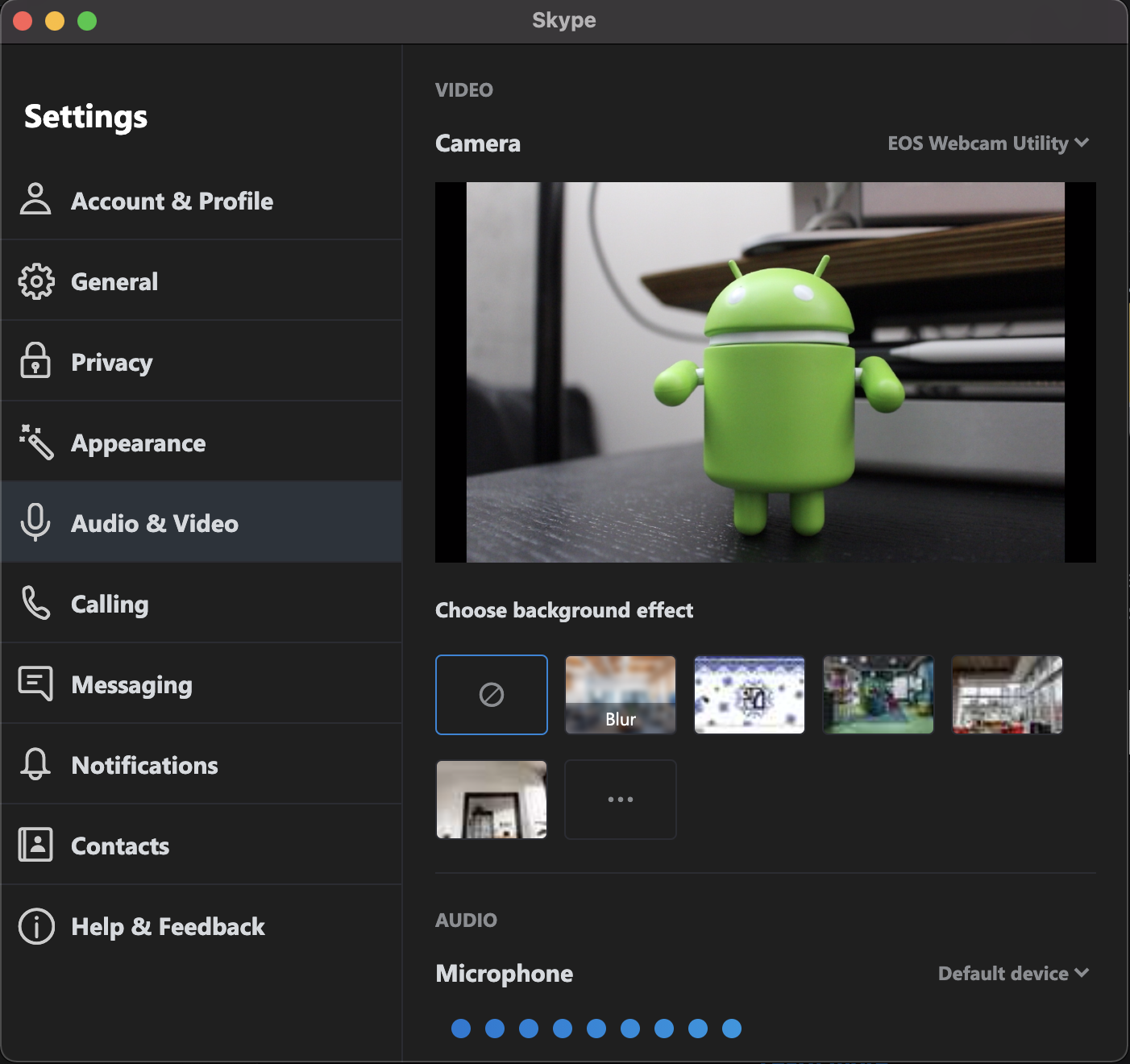
Task: Click the Appearance magic wand icon
Action: [36, 443]
